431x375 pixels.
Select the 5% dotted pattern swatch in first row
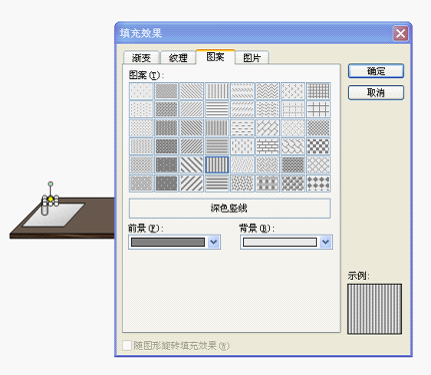point(141,91)
